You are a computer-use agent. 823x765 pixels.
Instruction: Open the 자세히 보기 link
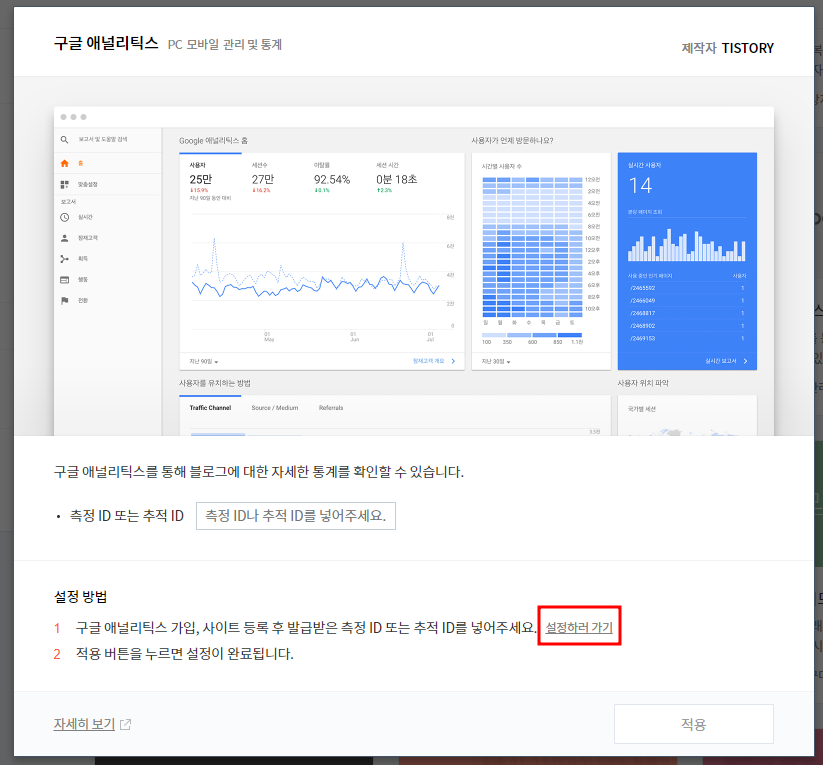pyautogui.click(x=84, y=724)
